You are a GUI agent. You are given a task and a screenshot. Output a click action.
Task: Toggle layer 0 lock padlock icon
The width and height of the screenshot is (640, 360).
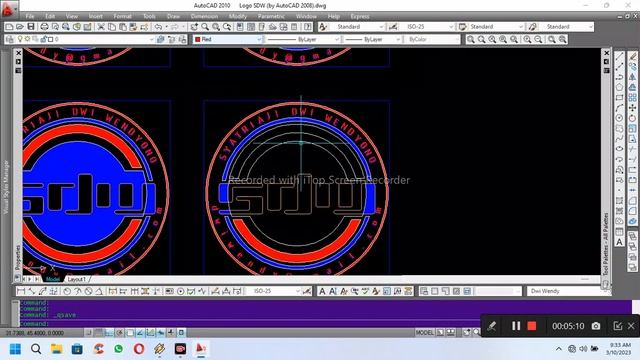point(43,39)
